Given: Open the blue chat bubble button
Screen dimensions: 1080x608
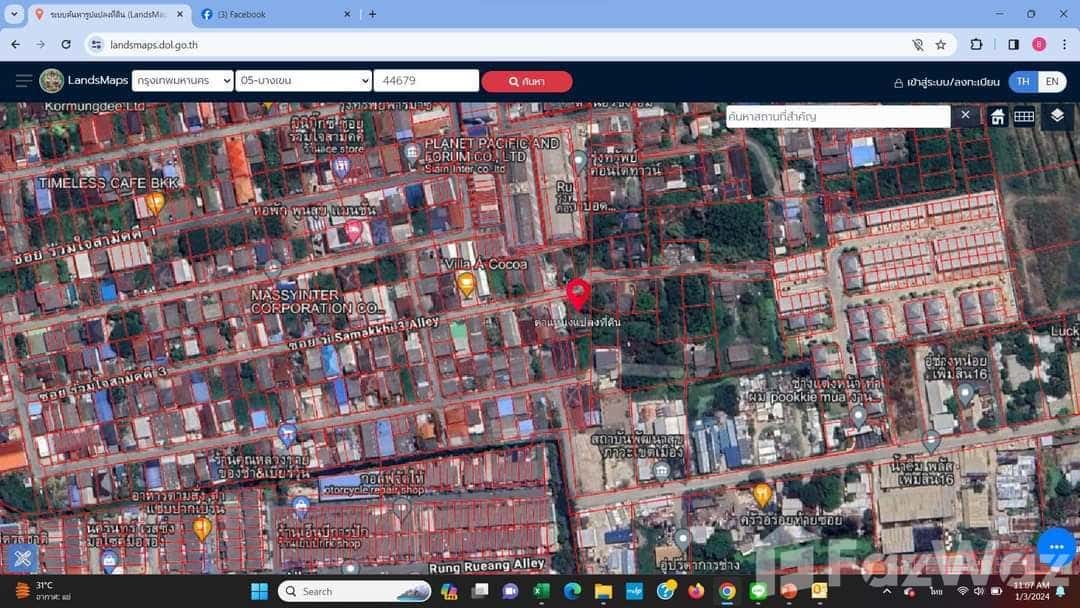Looking at the screenshot, I should tap(1055, 547).
